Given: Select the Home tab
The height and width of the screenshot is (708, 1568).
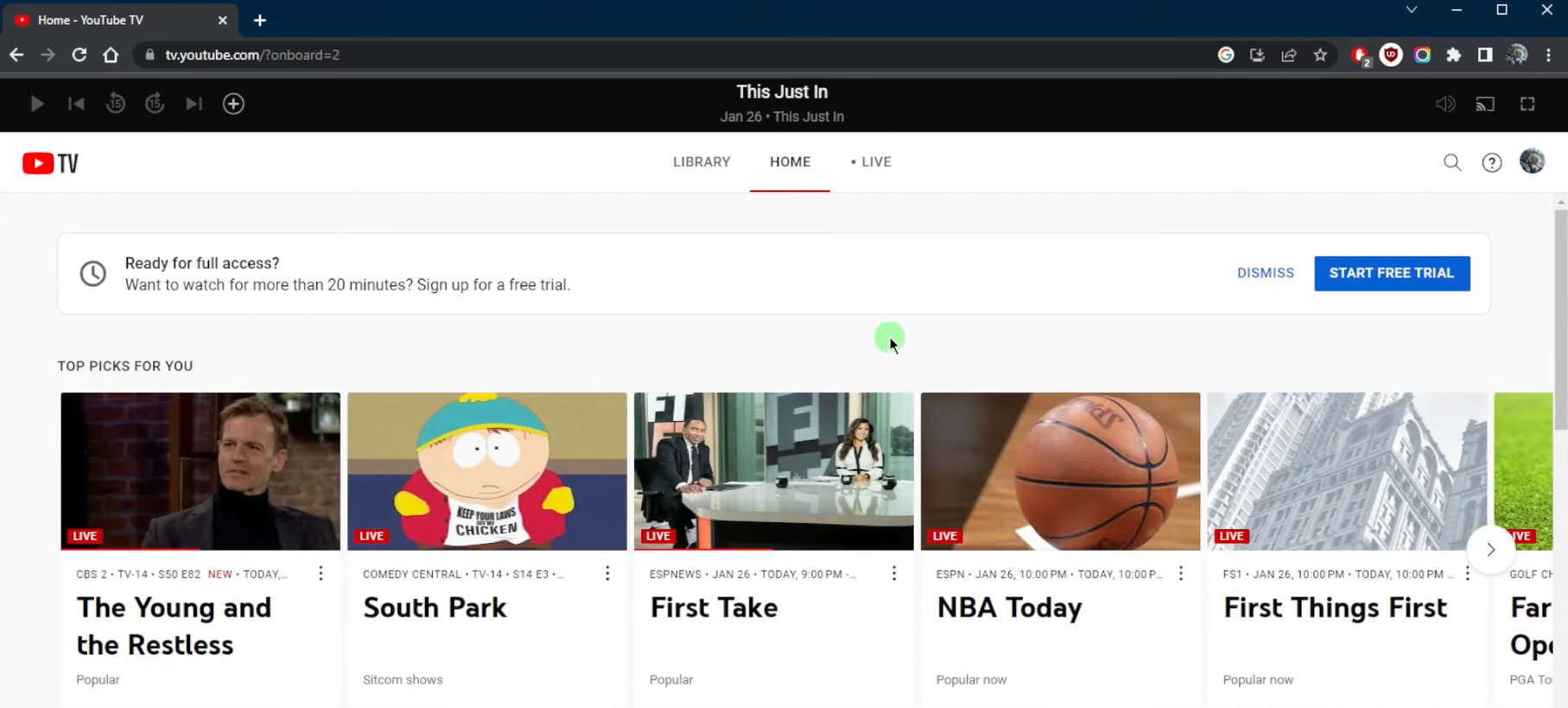Looking at the screenshot, I should (x=790, y=162).
